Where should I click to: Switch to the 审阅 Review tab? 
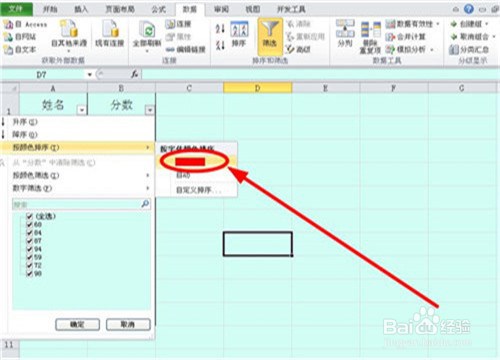(221, 9)
